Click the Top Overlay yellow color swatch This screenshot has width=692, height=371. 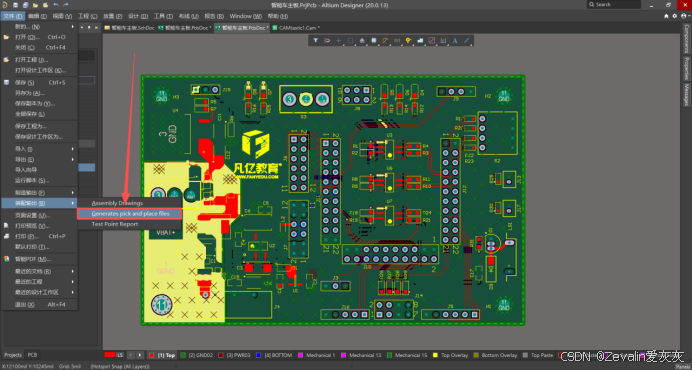436,355
